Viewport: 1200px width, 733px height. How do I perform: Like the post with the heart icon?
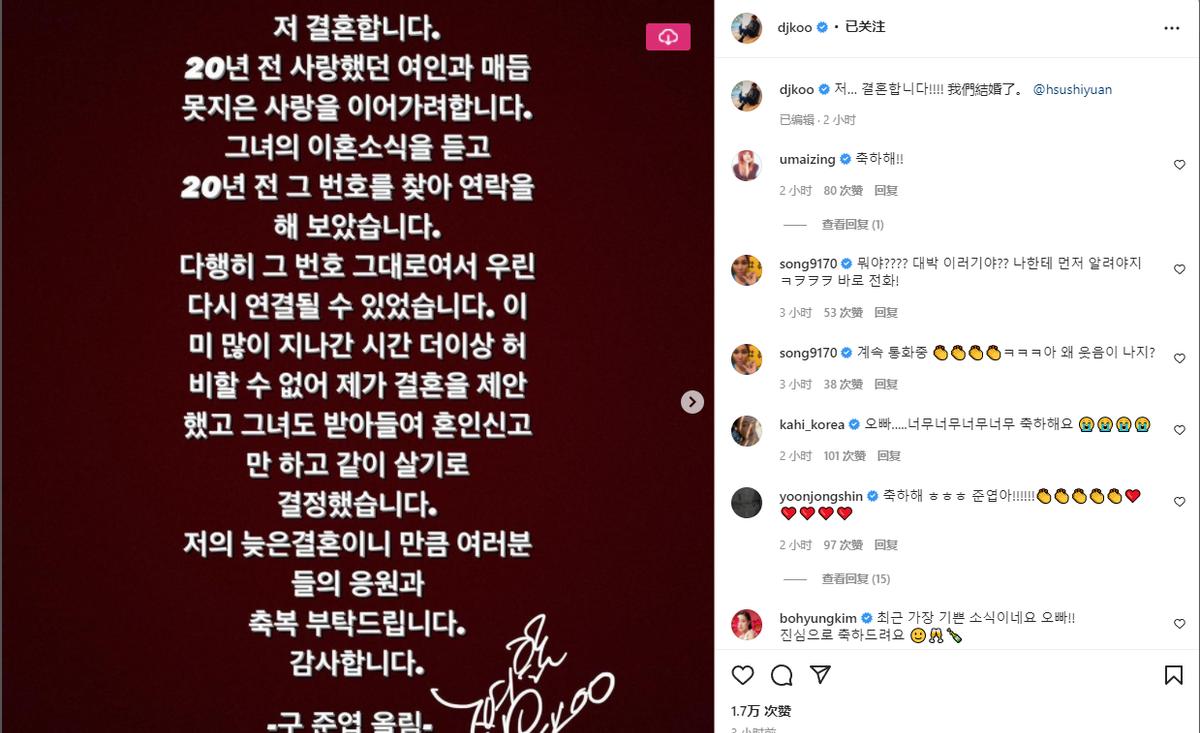742,675
